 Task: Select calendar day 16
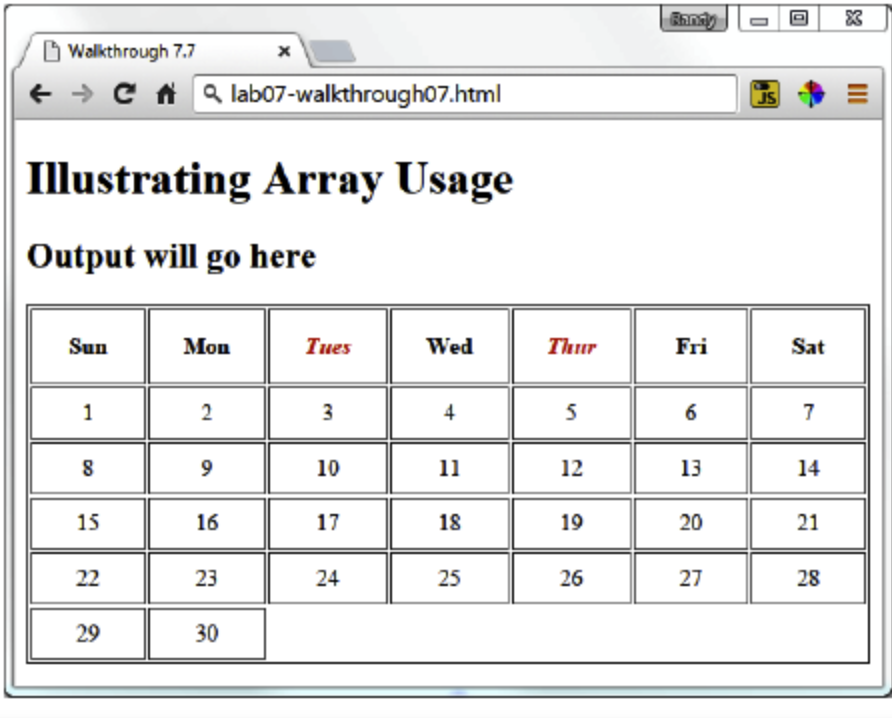pyautogui.click(x=207, y=523)
